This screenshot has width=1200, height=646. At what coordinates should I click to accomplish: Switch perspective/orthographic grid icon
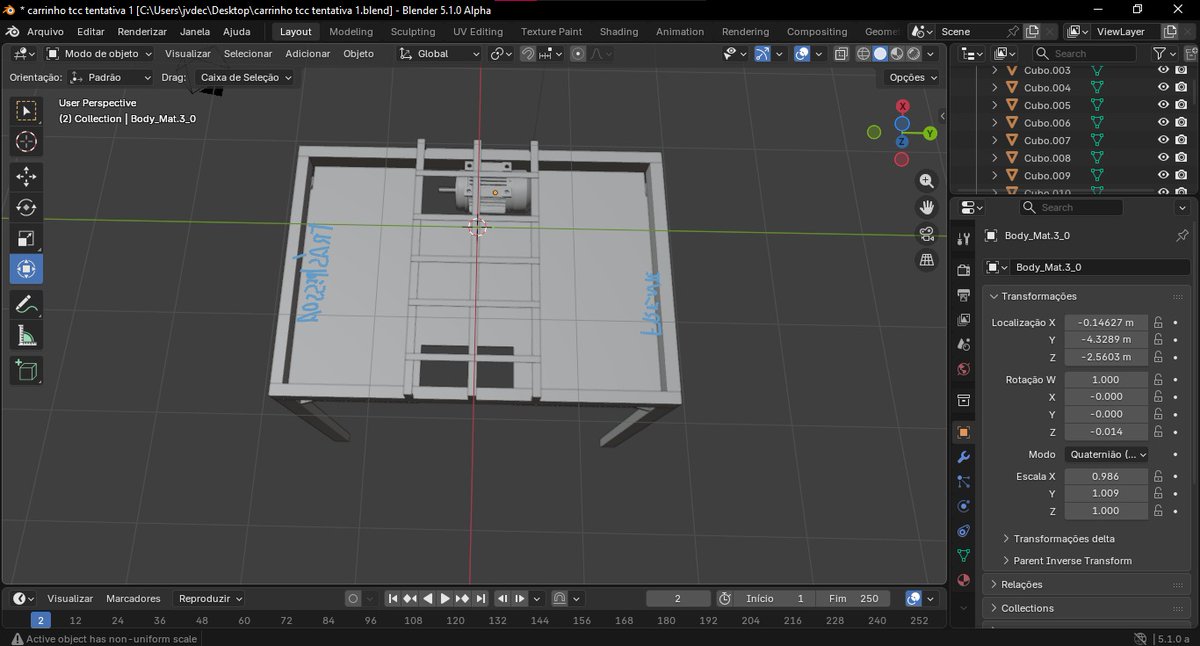point(927,260)
